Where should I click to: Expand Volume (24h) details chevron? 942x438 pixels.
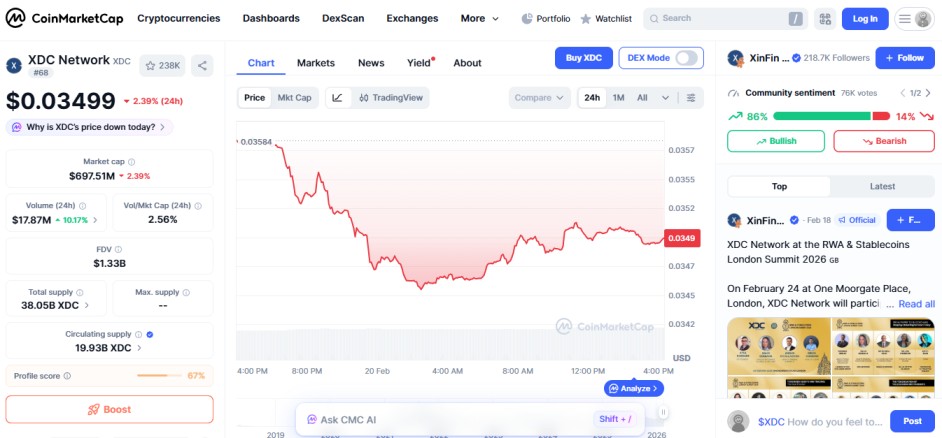[x=94, y=221]
